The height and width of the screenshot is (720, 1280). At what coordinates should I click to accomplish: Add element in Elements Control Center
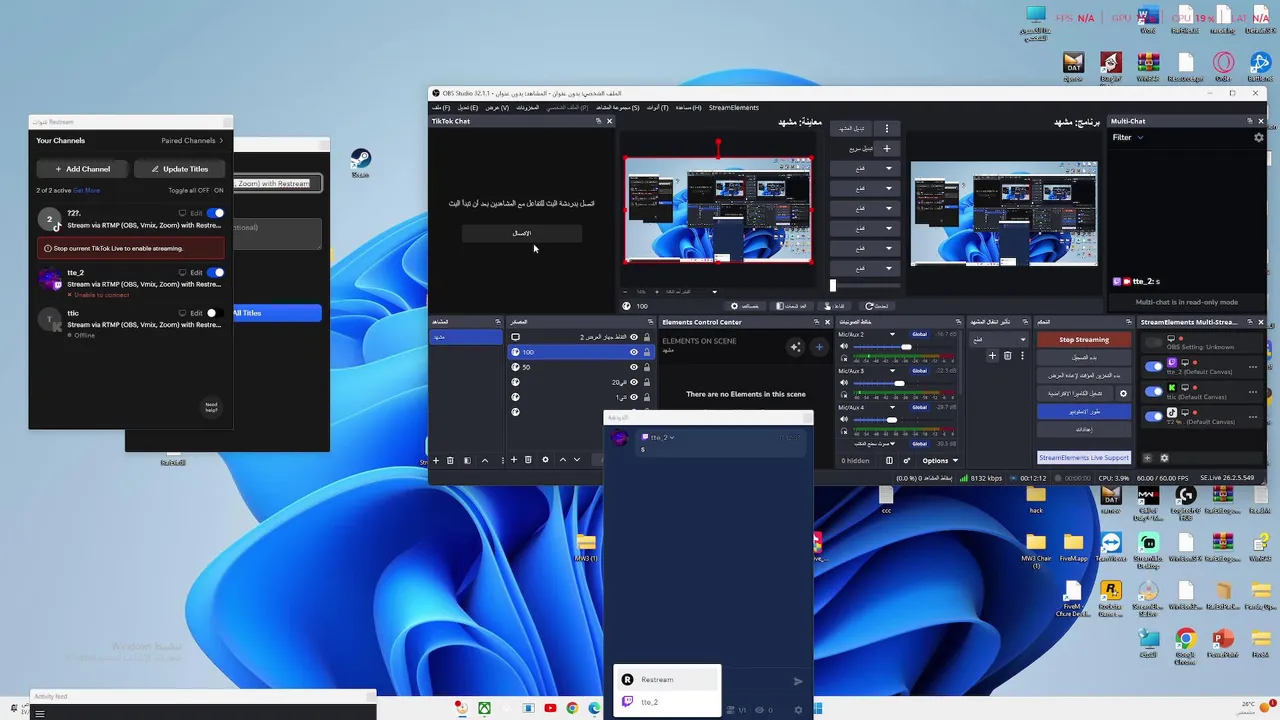819,347
